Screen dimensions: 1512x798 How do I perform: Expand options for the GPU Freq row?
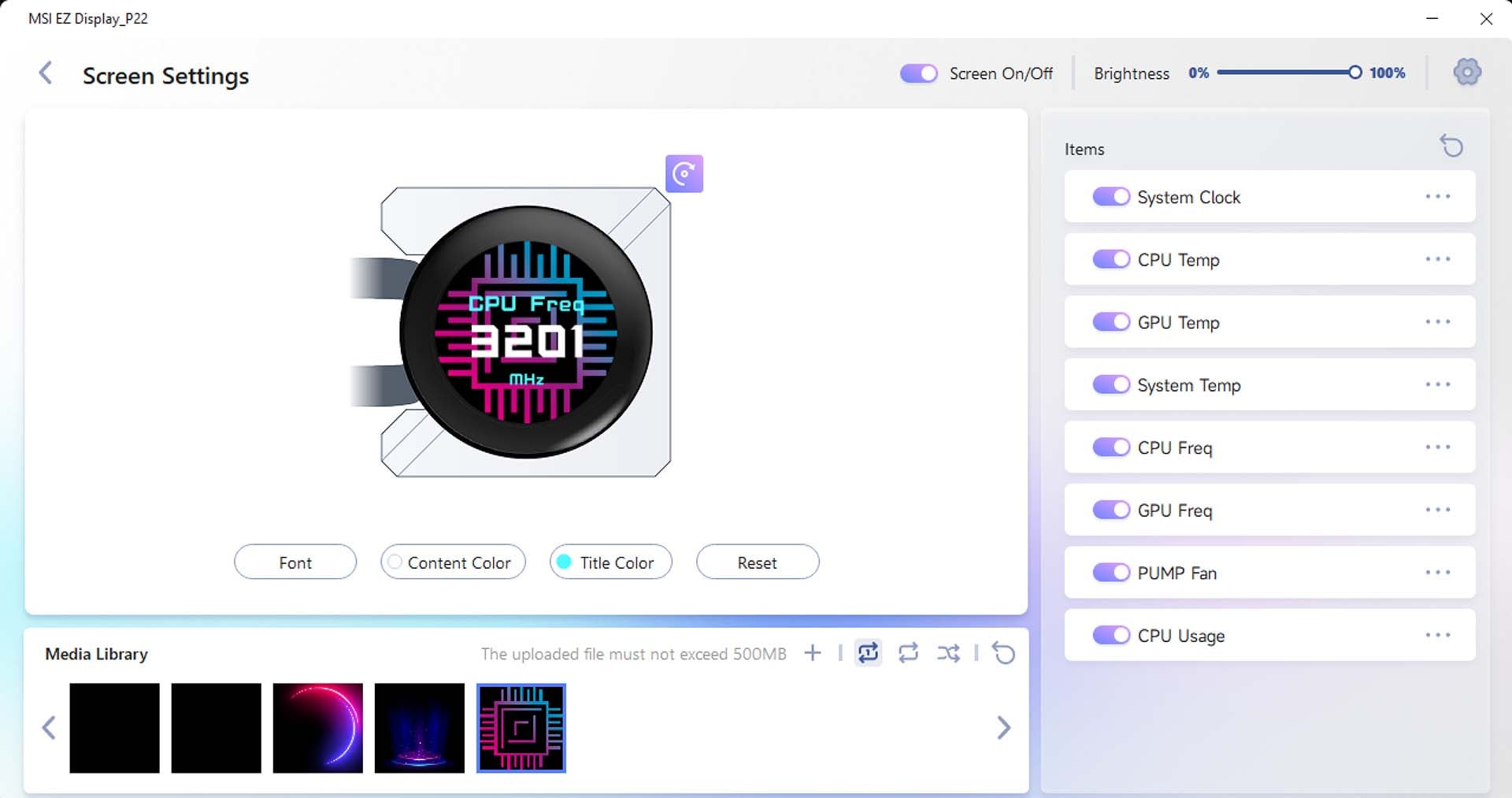[x=1437, y=509]
